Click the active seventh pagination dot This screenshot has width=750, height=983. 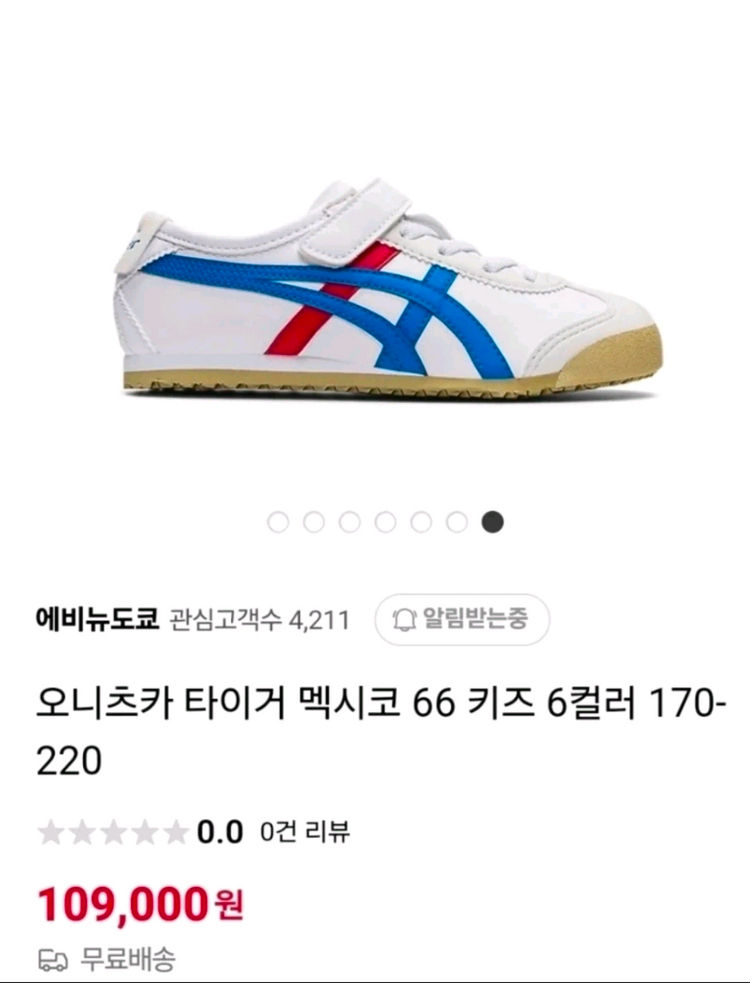[x=492, y=522]
